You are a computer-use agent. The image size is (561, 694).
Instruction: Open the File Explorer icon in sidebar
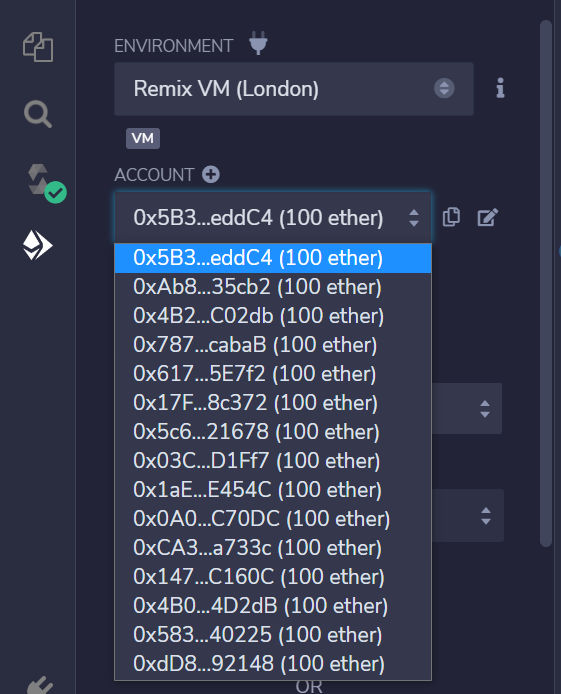38,47
